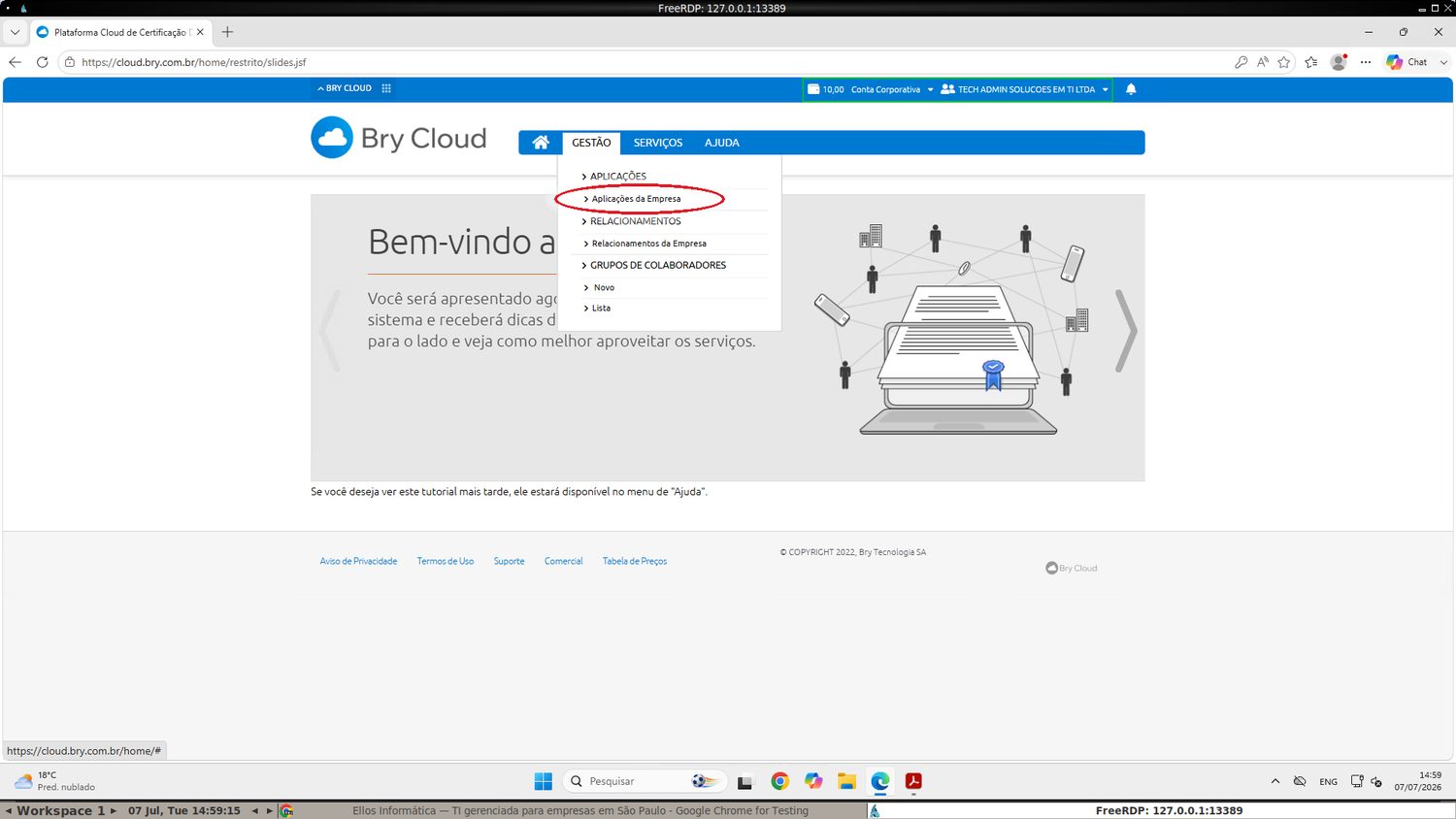Viewport: 1456px width, 819px height.
Task: Choose Lista under Grupos de Colaboradores
Action: tap(601, 309)
